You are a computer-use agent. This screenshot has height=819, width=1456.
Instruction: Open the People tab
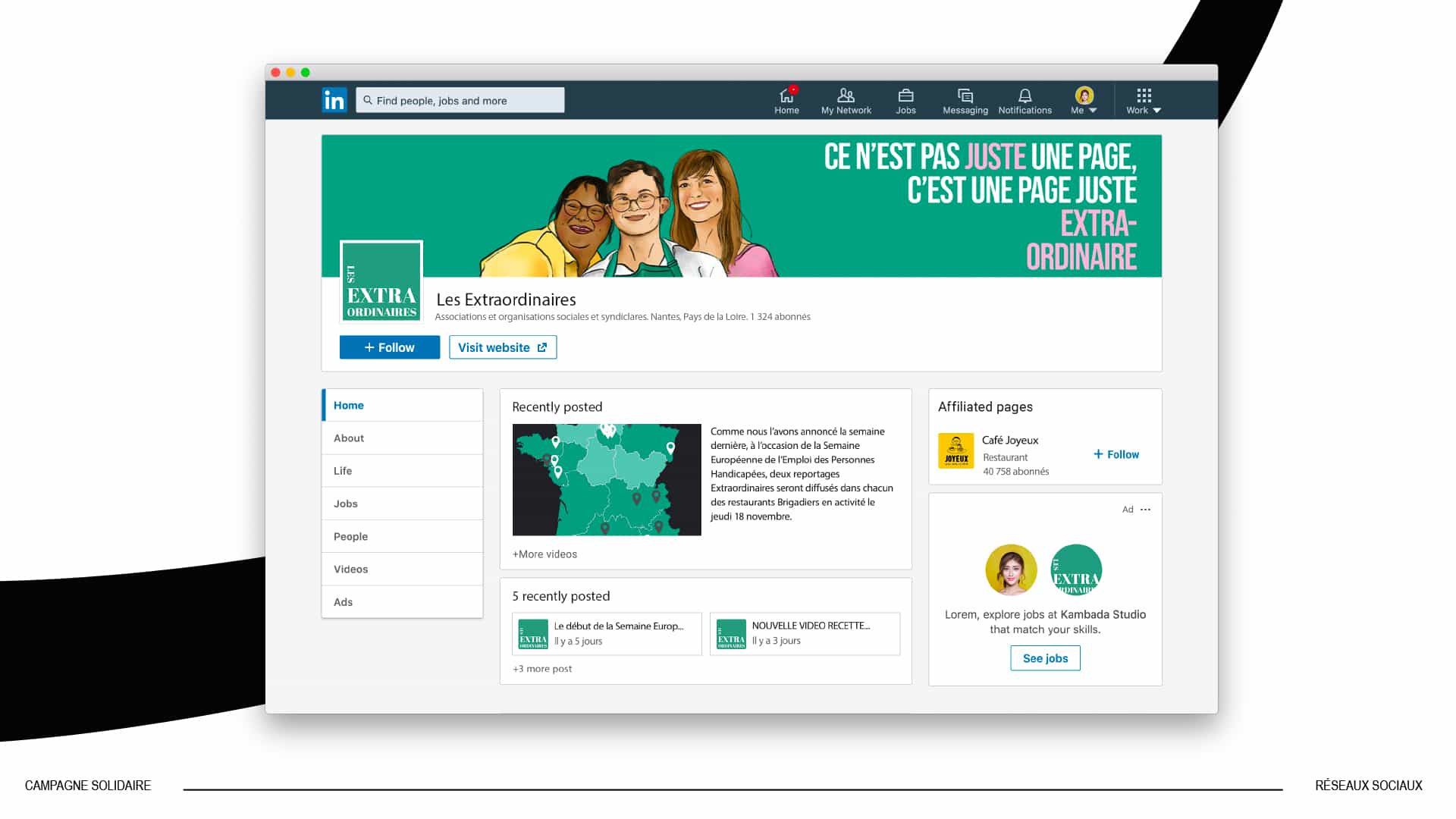[x=403, y=536]
